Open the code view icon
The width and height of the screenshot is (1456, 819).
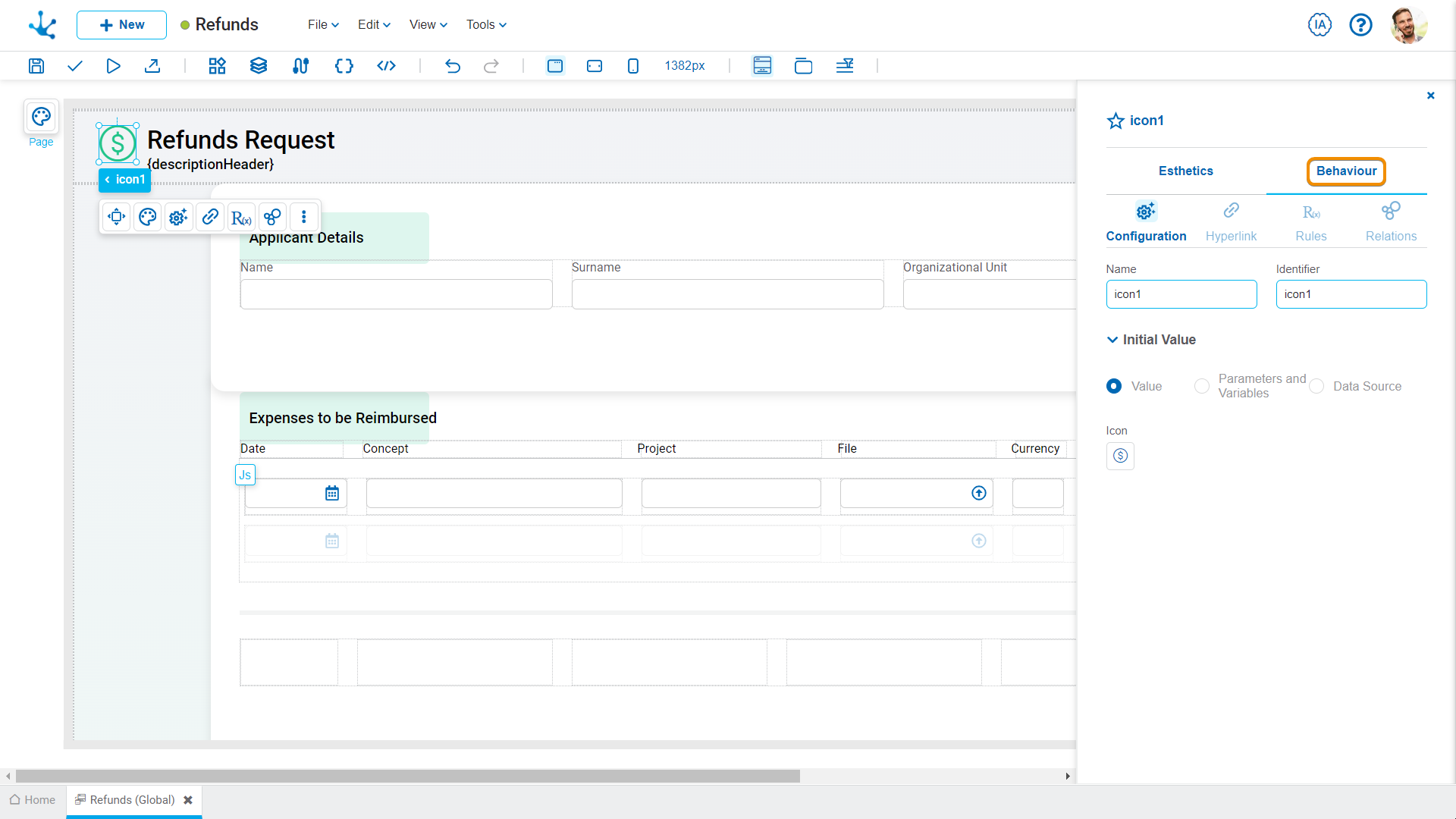click(x=386, y=66)
